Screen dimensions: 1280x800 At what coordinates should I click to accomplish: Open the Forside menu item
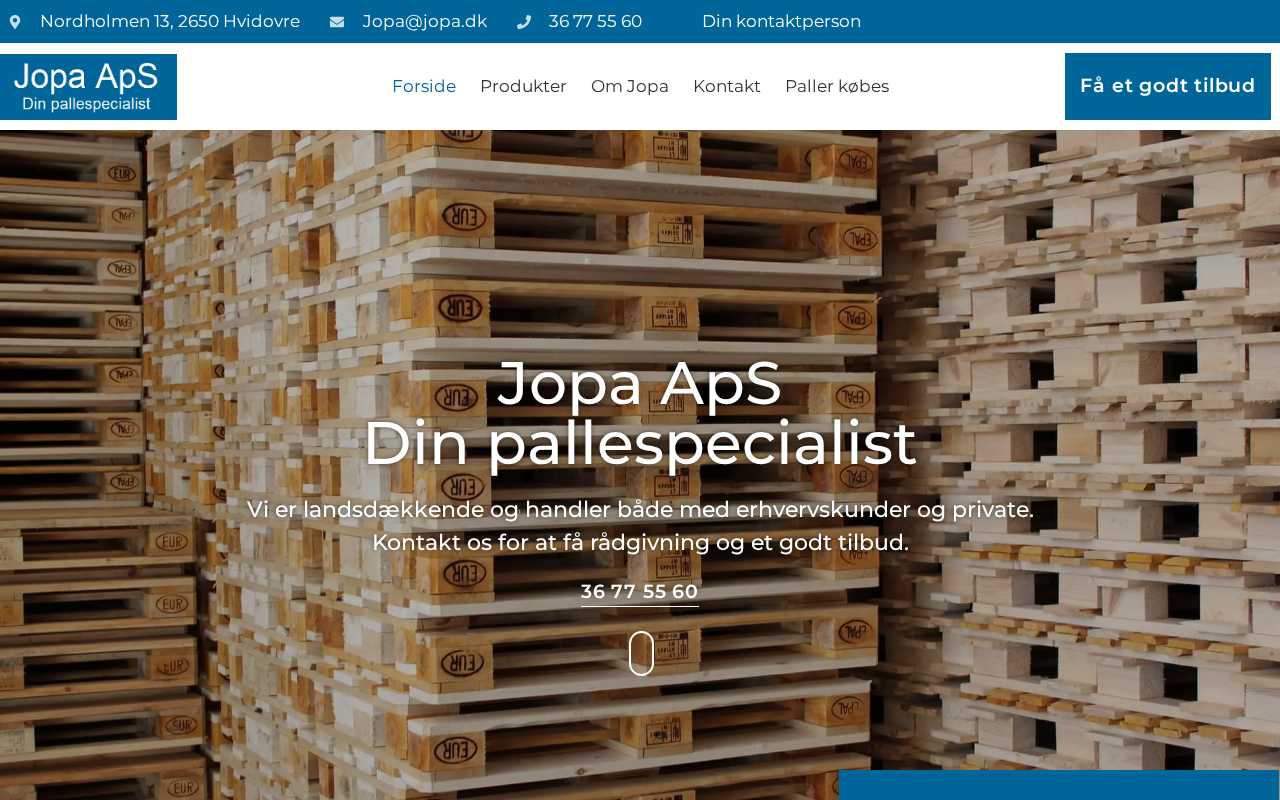424,86
